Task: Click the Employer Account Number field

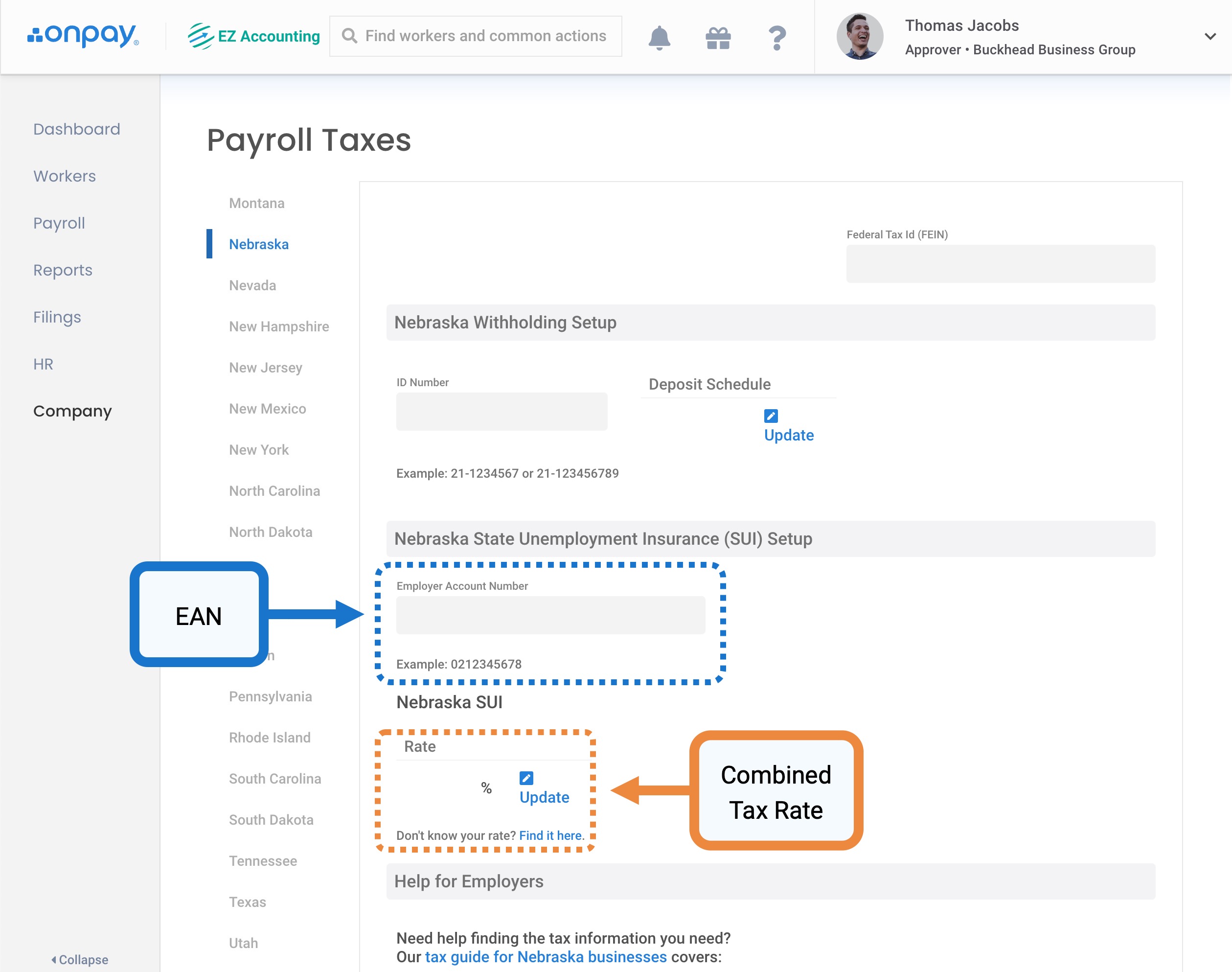Action: click(x=550, y=615)
